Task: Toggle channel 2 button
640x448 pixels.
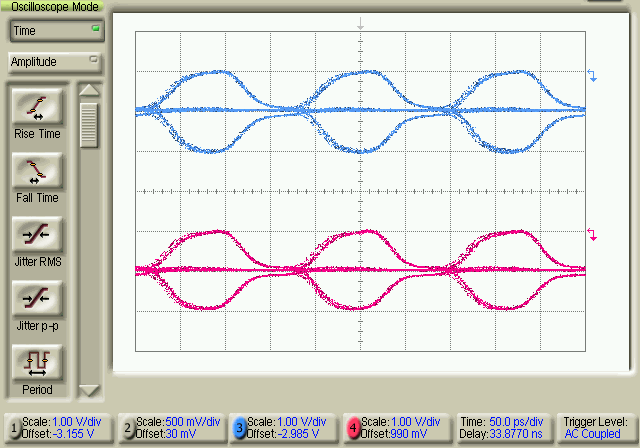Action: point(128,428)
